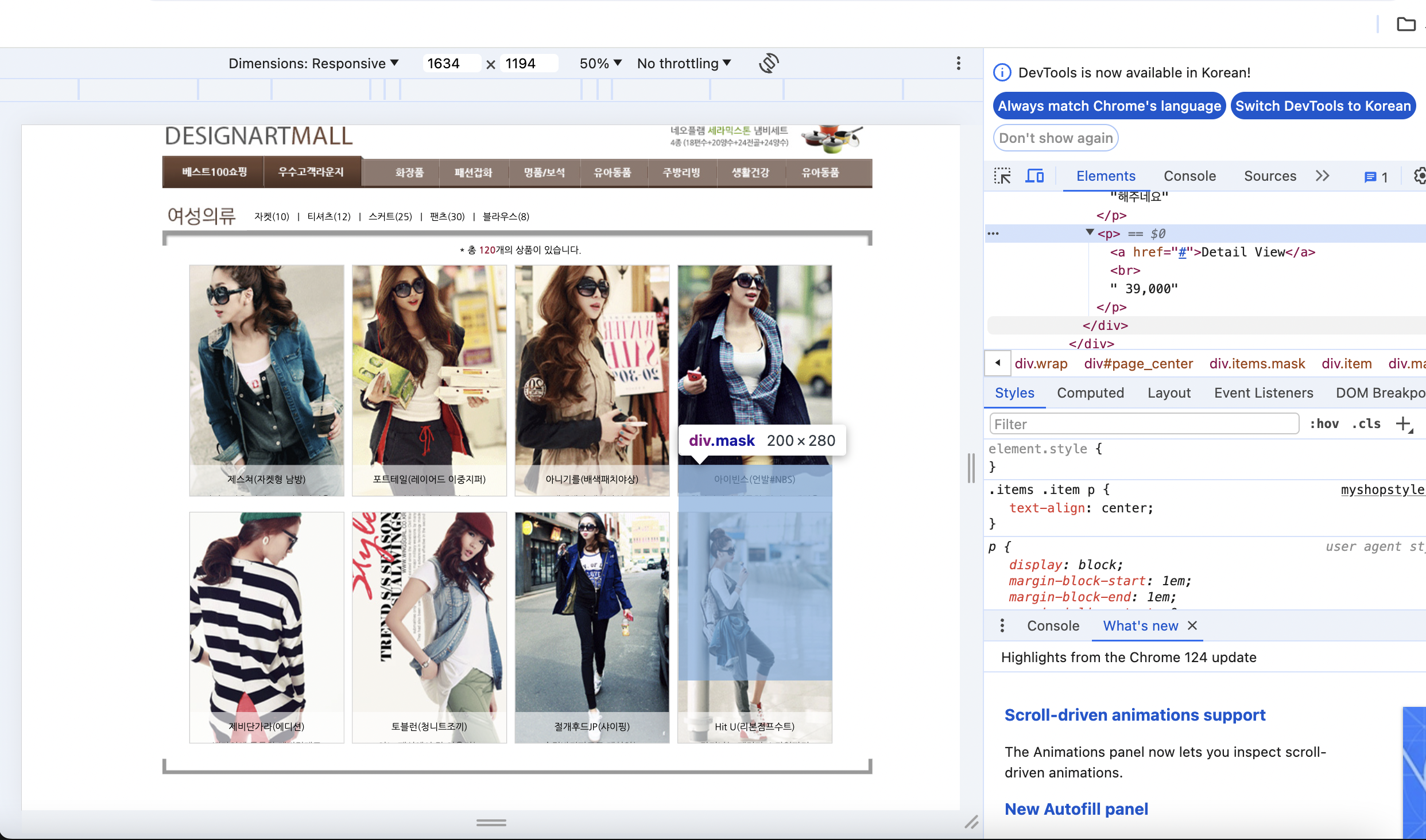The height and width of the screenshot is (840, 1426).
Task: Open the Console tab in DevTools
Action: pyautogui.click(x=1189, y=176)
